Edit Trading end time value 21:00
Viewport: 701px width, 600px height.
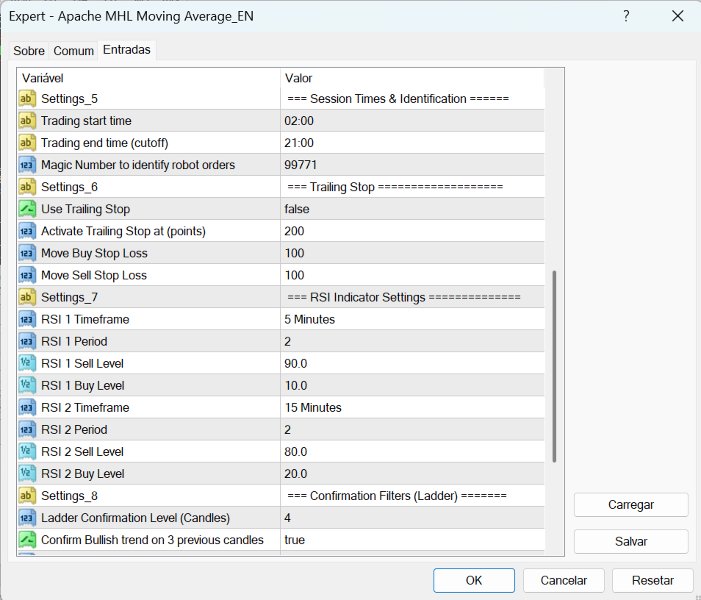[412, 143]
